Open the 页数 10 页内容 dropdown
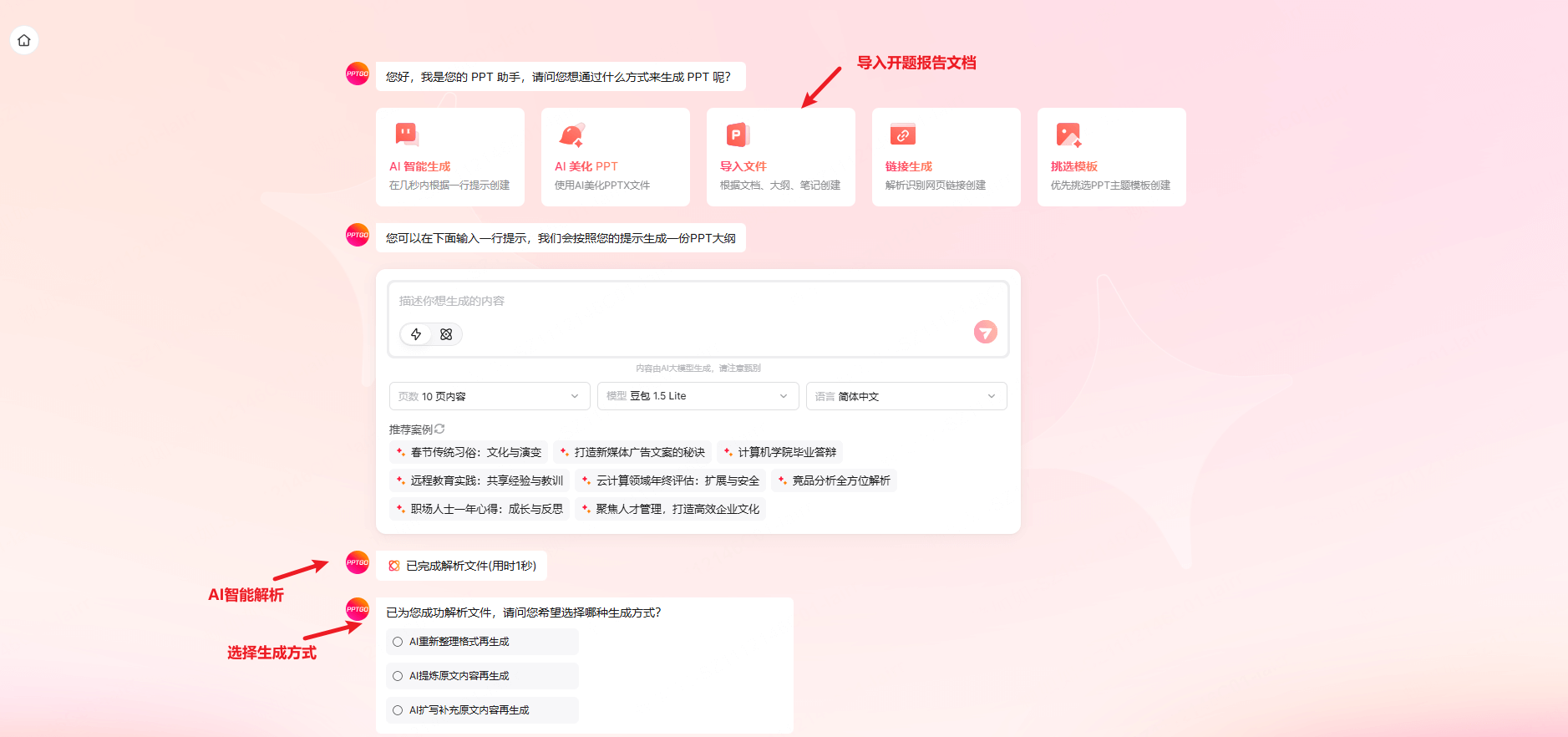 [490, 396]
